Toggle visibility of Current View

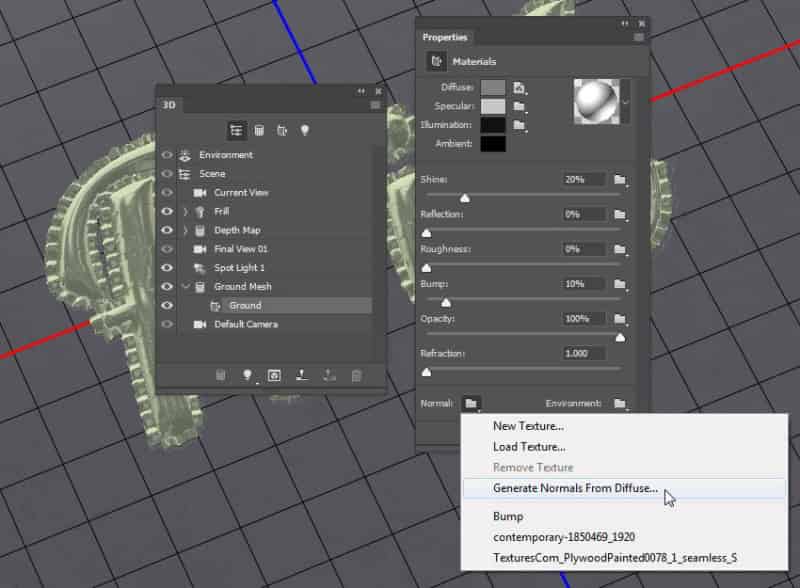[x=167, y=192]
